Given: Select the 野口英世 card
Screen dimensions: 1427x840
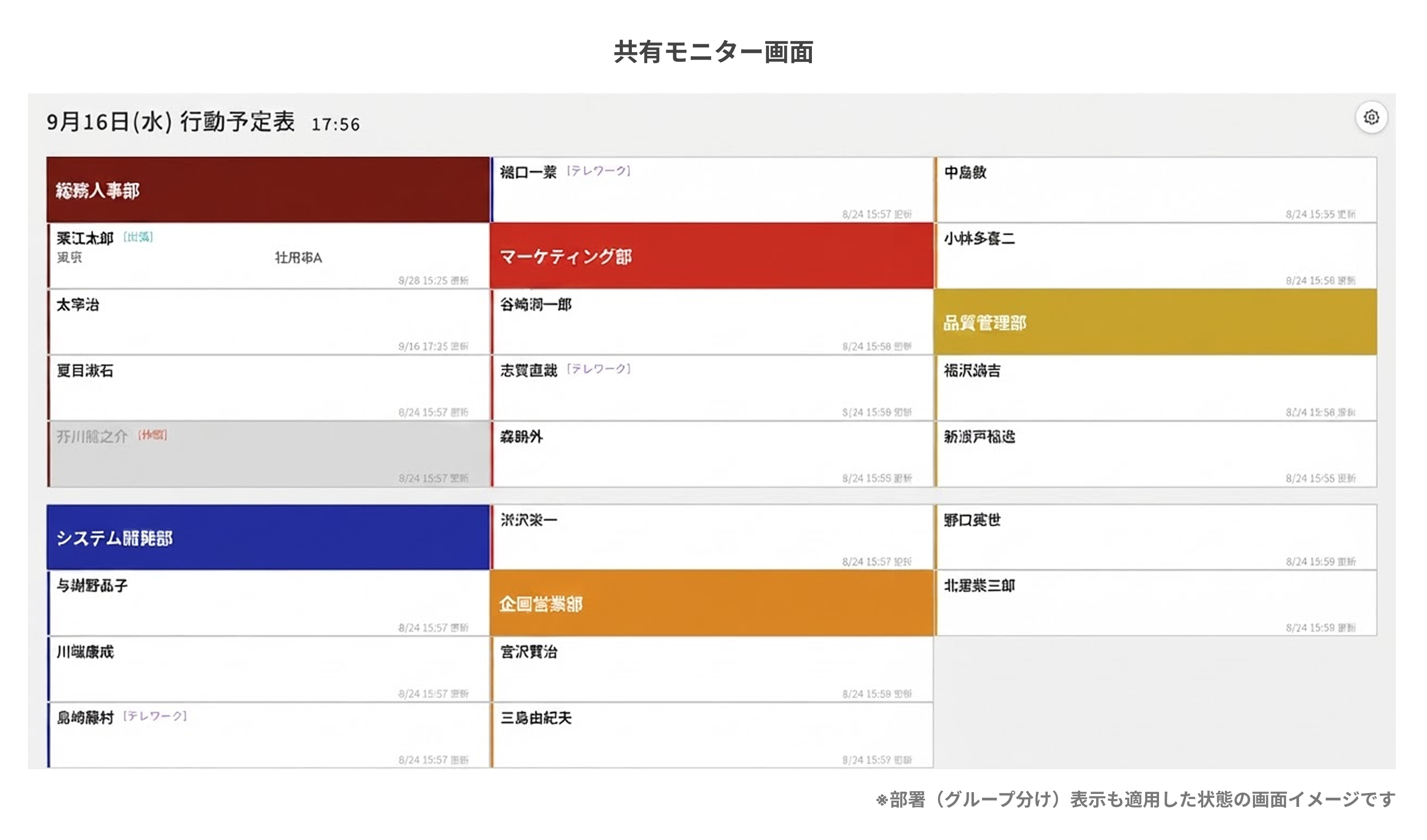Looking at the screenshot, I should click(x=1156, y=537).
